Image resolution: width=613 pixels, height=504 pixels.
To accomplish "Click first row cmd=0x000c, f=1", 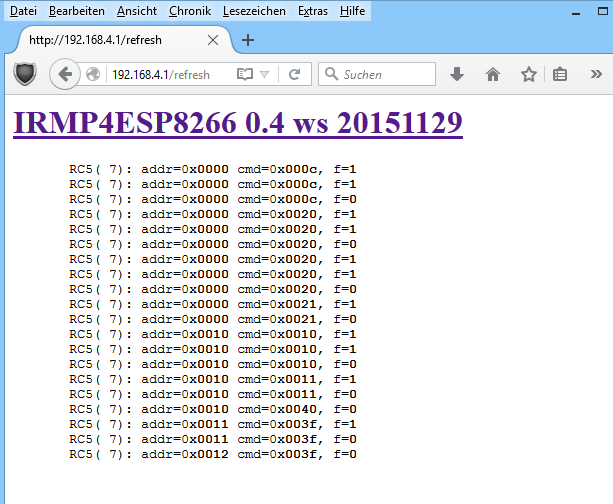I will [x=213, y=169].
